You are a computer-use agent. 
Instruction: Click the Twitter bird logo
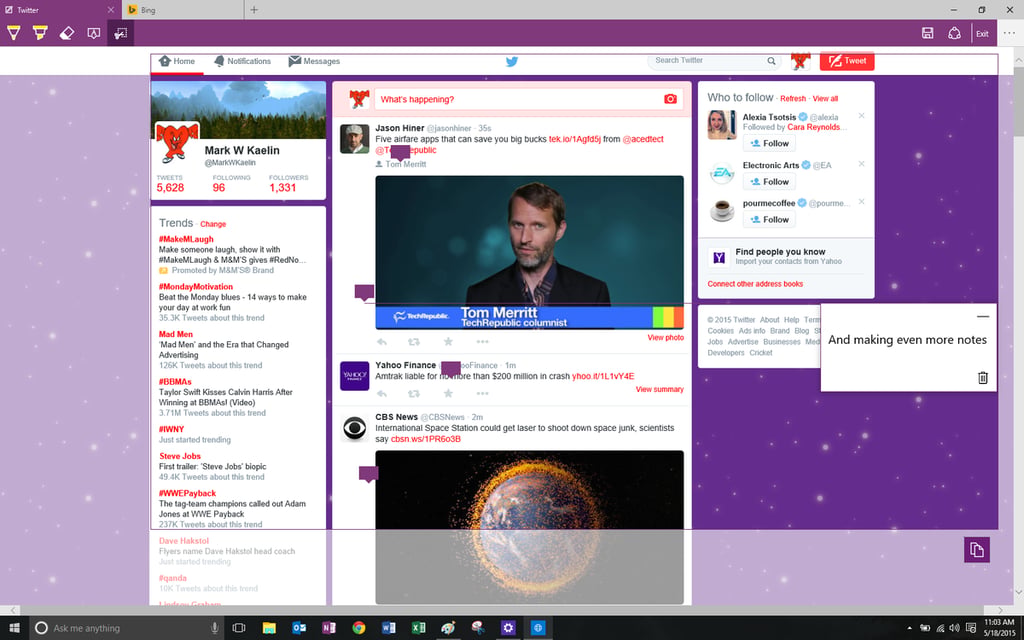(x=512, y=61)
